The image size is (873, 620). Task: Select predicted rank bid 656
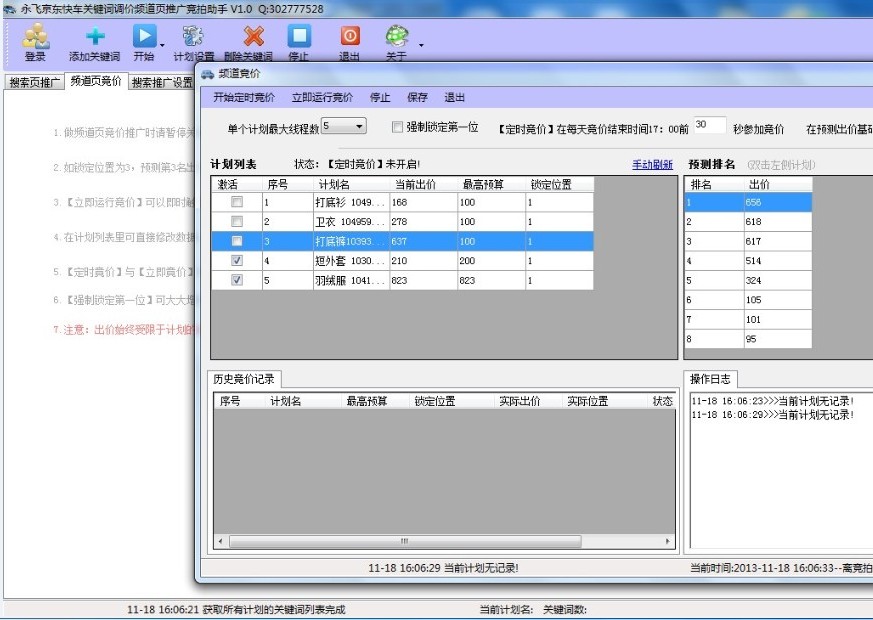pos(778,202)
